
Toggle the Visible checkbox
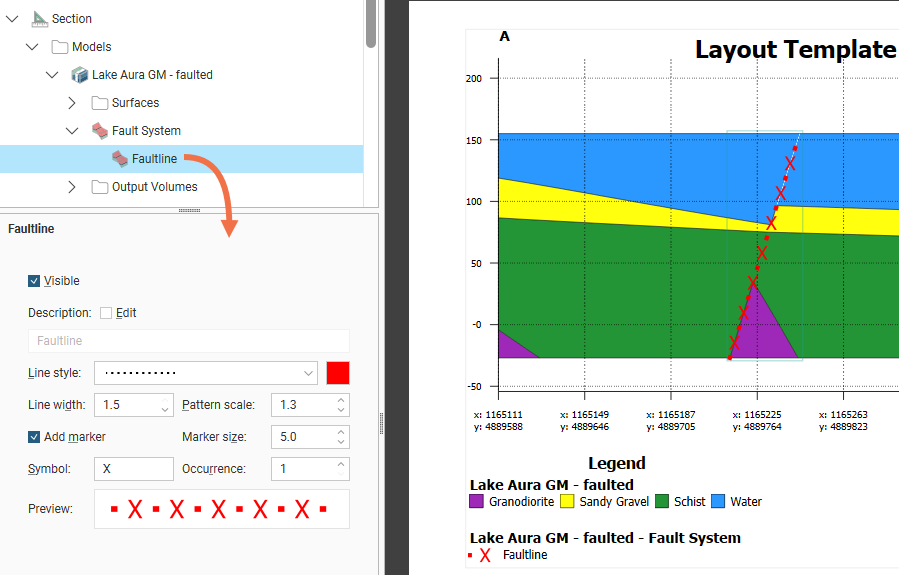tap(35, 281)
